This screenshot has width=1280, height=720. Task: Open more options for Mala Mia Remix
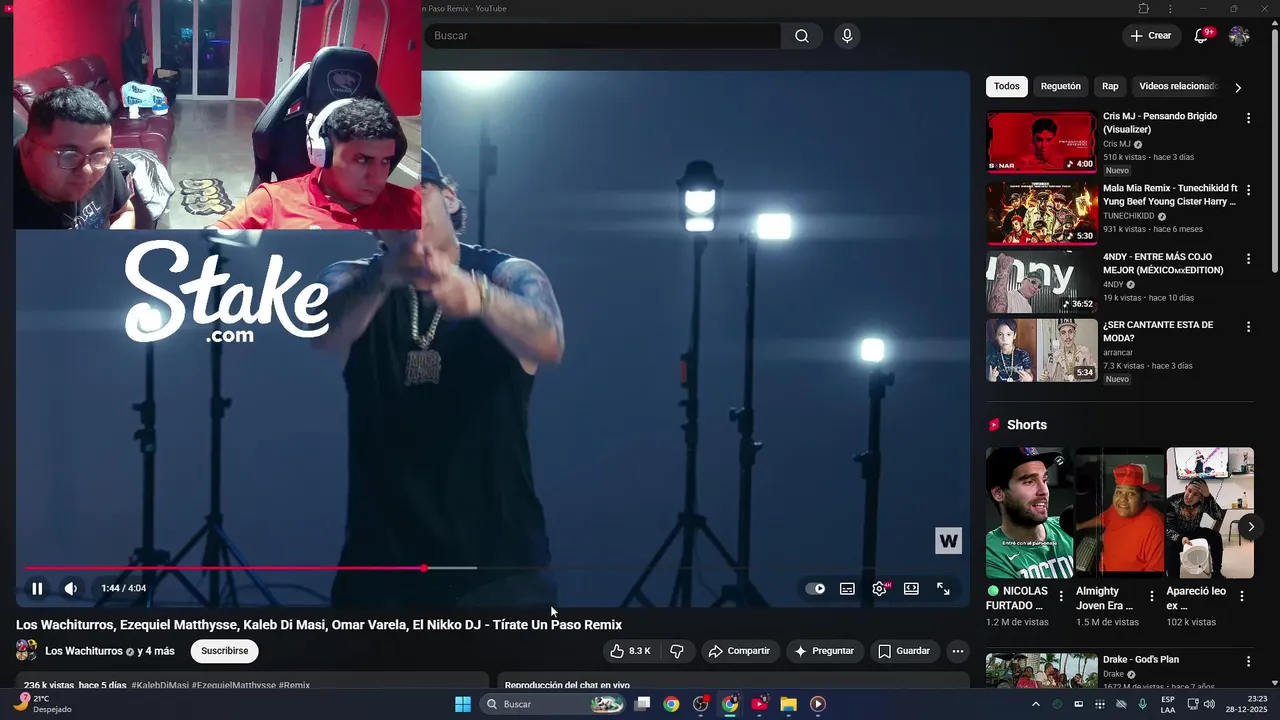pyautogui.click(x=1248, y=188)
